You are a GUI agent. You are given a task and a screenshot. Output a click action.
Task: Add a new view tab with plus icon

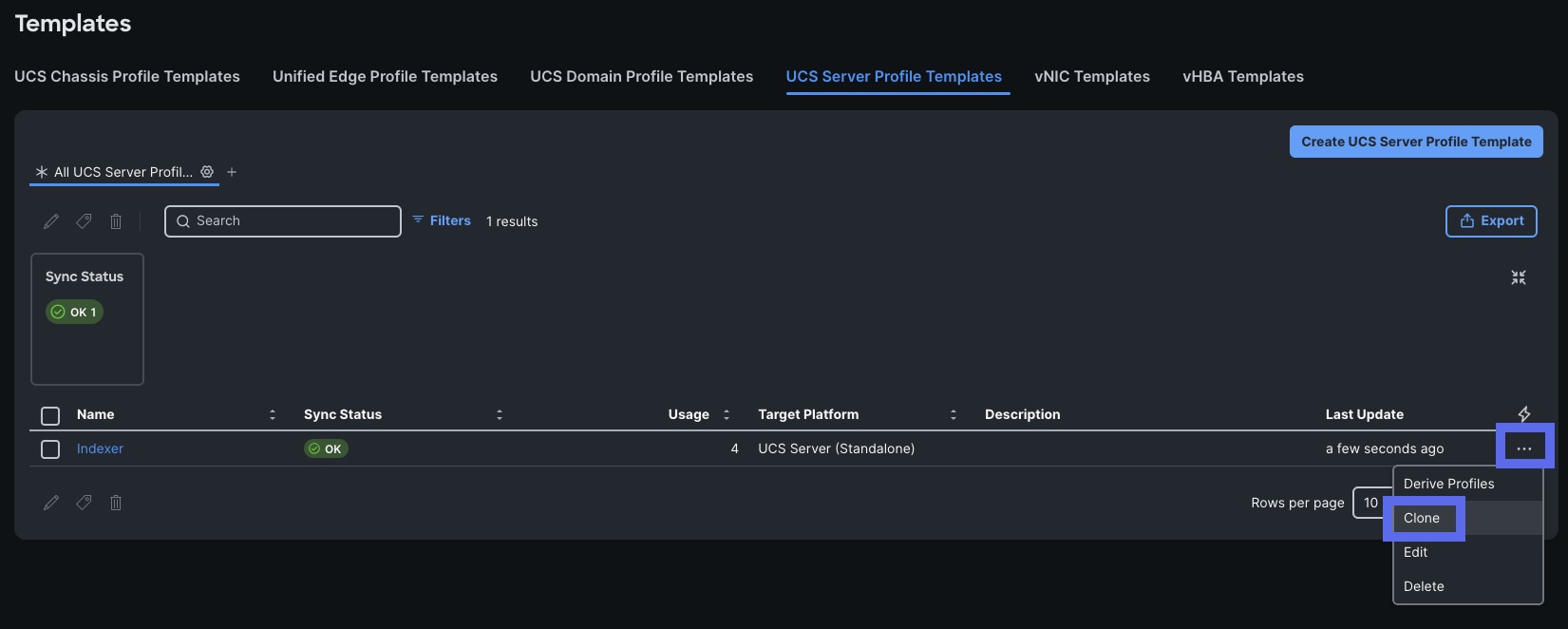point(232,172)
